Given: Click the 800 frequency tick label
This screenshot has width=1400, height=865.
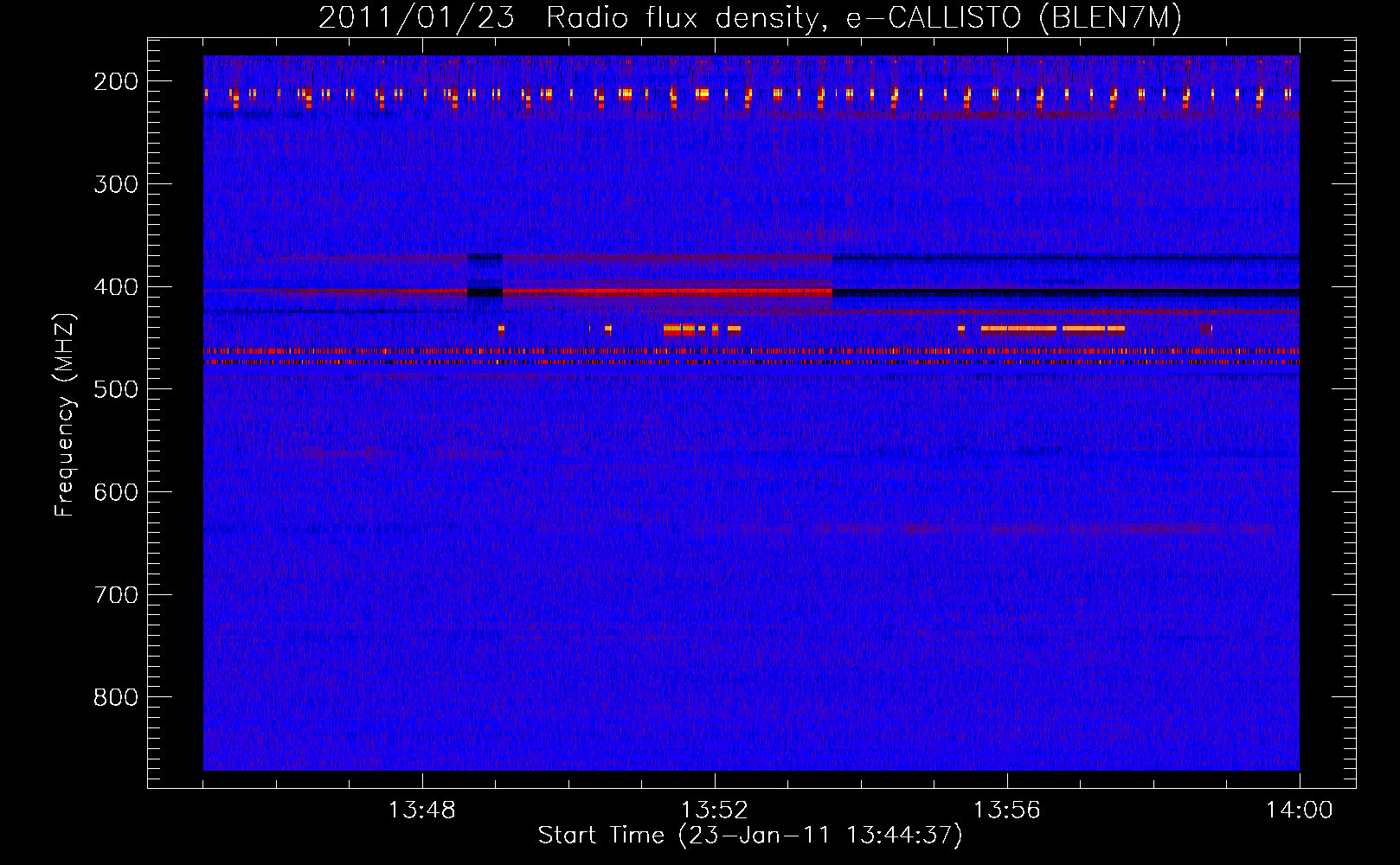Looking at the screenshot, I should 116,697.
